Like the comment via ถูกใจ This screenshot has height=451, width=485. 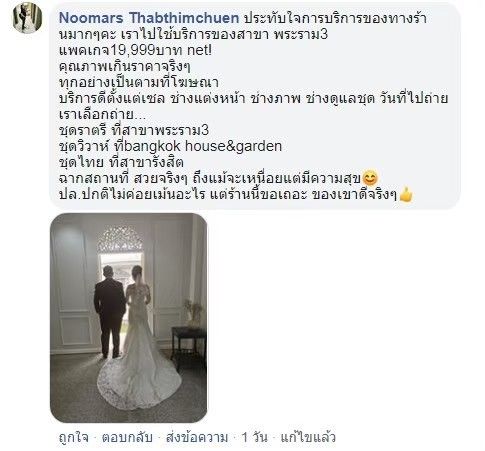coord(74,437)
